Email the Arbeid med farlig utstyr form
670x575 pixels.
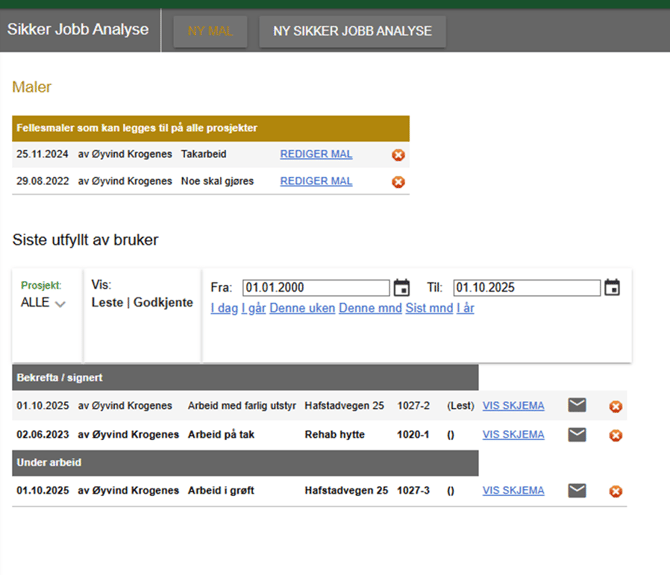pos(577,406)
